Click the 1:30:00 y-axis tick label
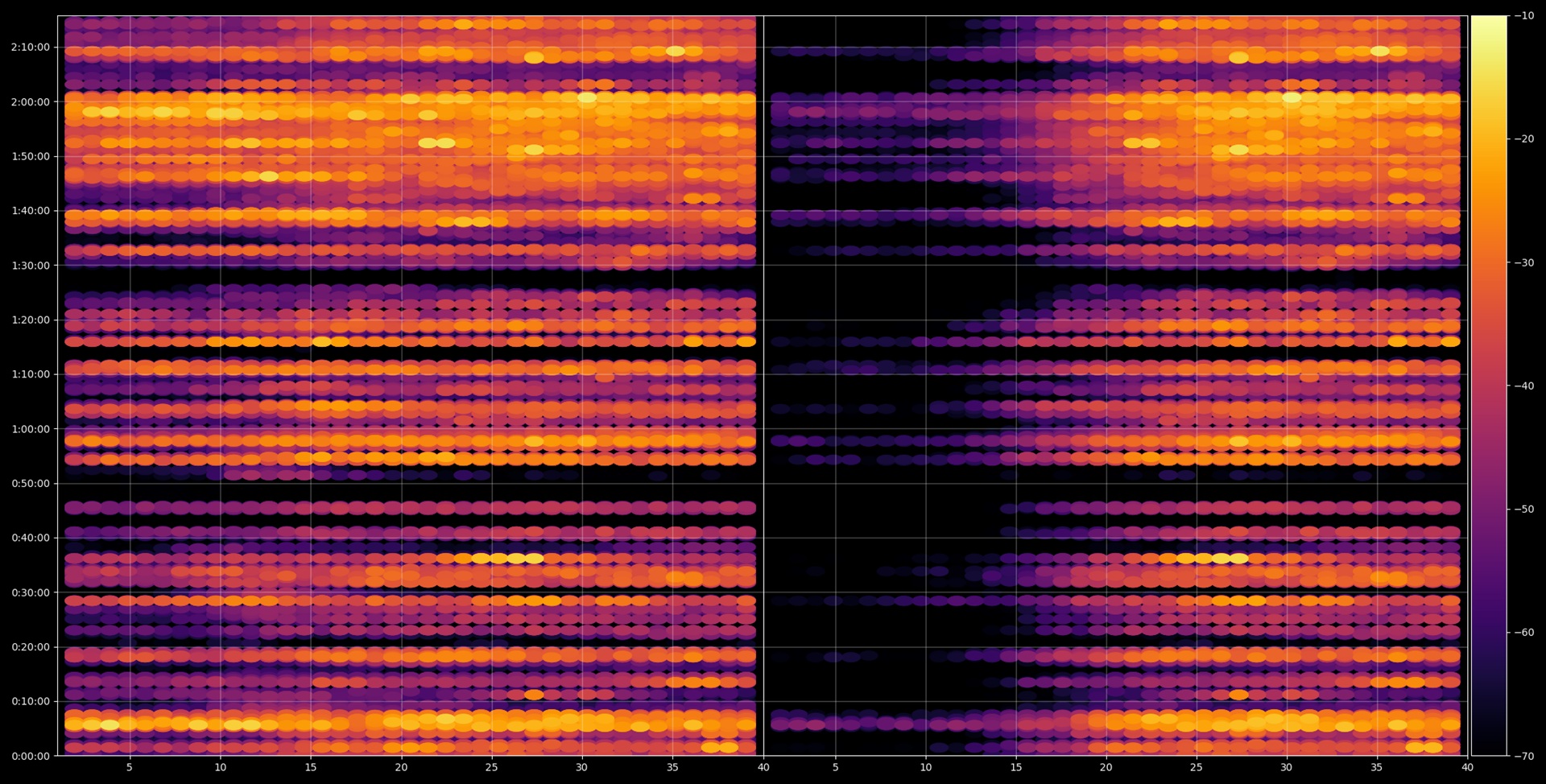 coord(31,266)
